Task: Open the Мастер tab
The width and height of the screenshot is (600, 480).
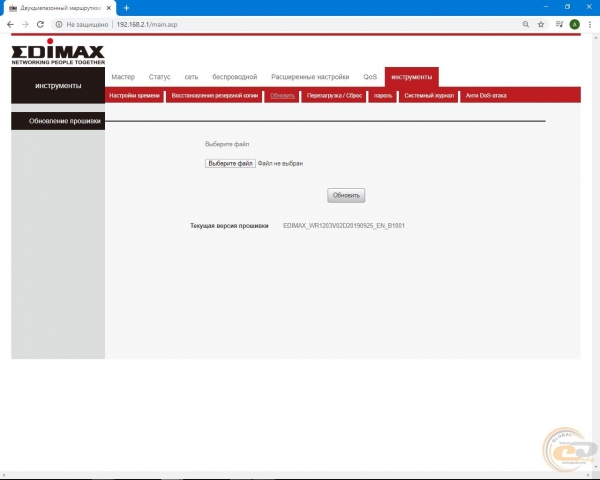Action: tap(123, 77)
